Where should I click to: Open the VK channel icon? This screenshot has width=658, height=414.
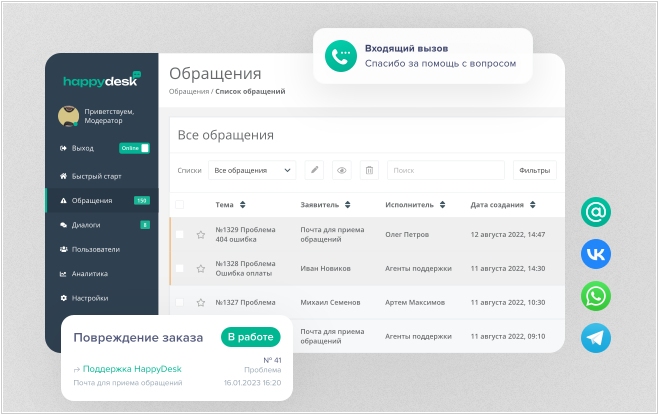point(595,254)
